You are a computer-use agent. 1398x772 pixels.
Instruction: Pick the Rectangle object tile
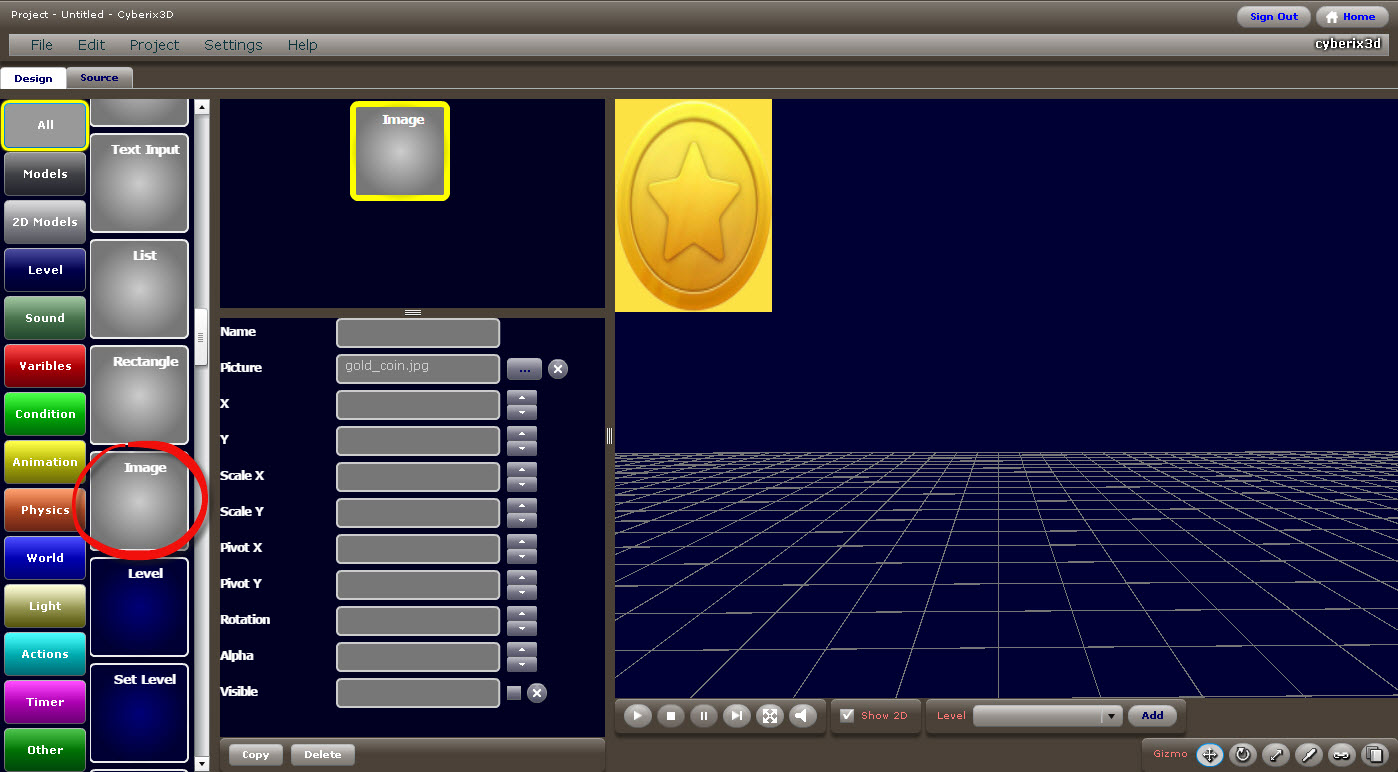click(139, 395)
